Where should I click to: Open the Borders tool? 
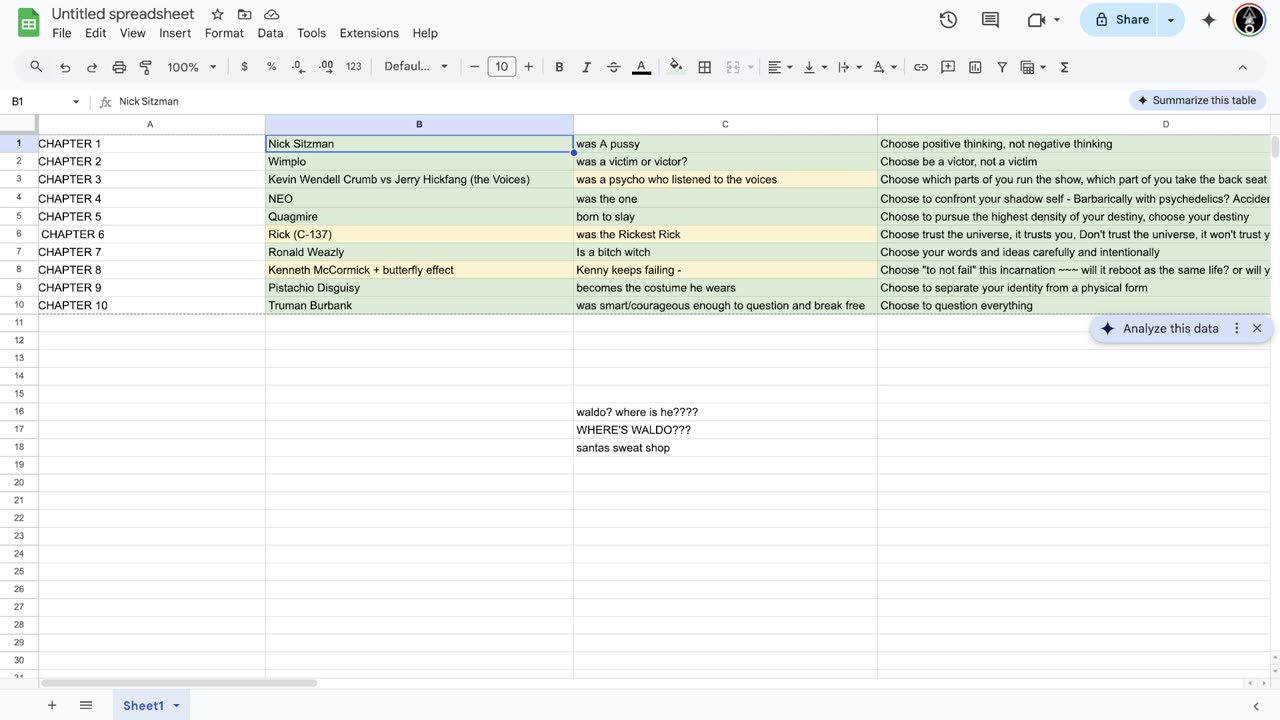[705, 67]
